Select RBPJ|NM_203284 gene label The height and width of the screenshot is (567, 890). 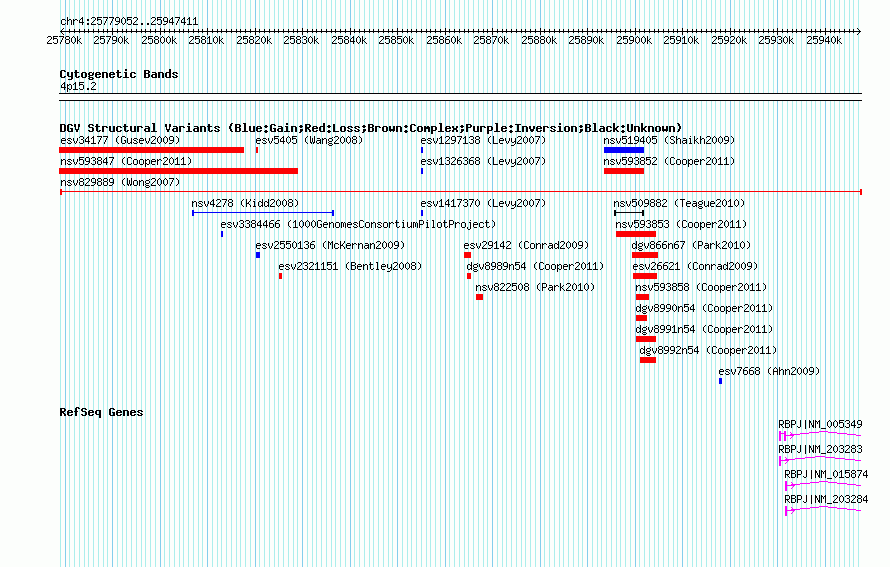[x=826, y=499]
